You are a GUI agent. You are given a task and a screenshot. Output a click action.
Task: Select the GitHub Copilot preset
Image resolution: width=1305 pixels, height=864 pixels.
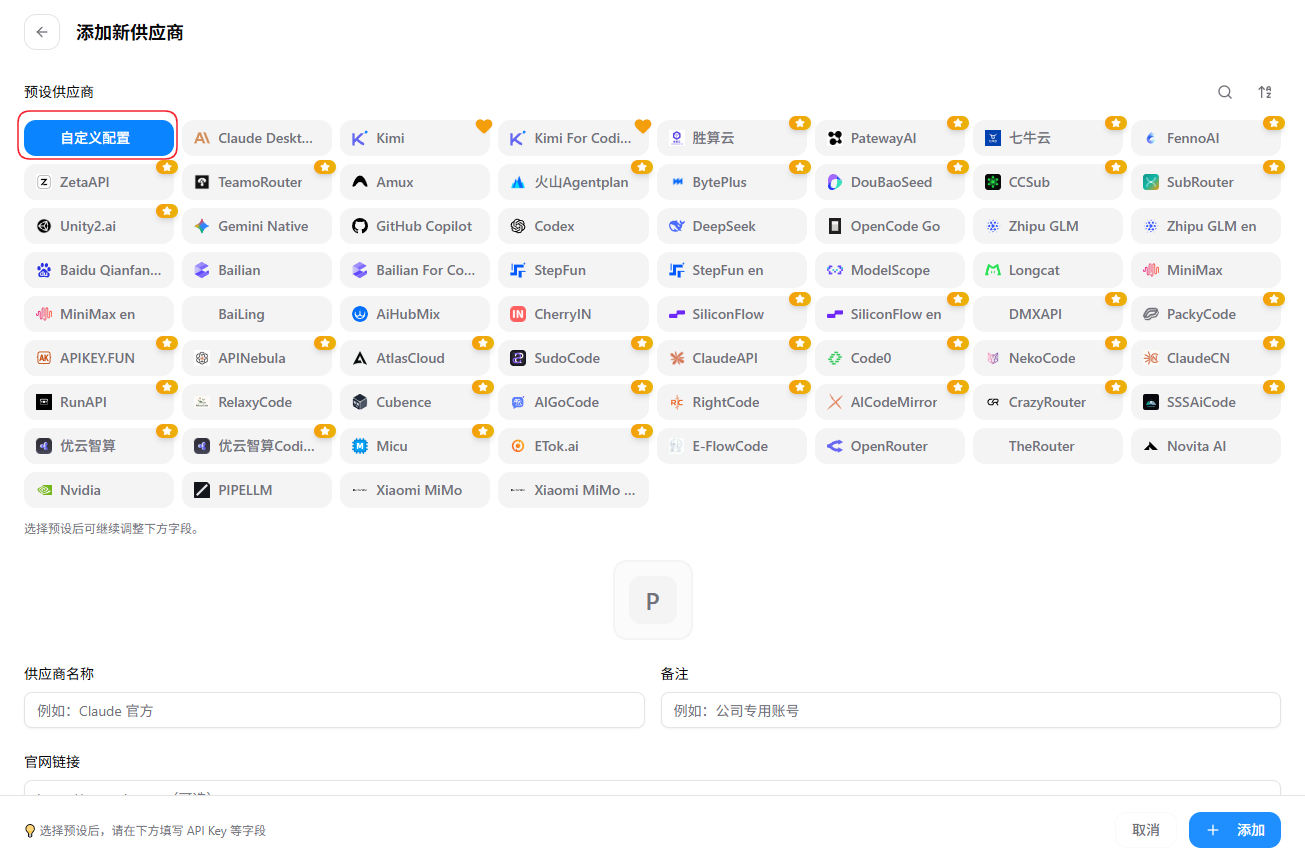(x=415, y=226)
